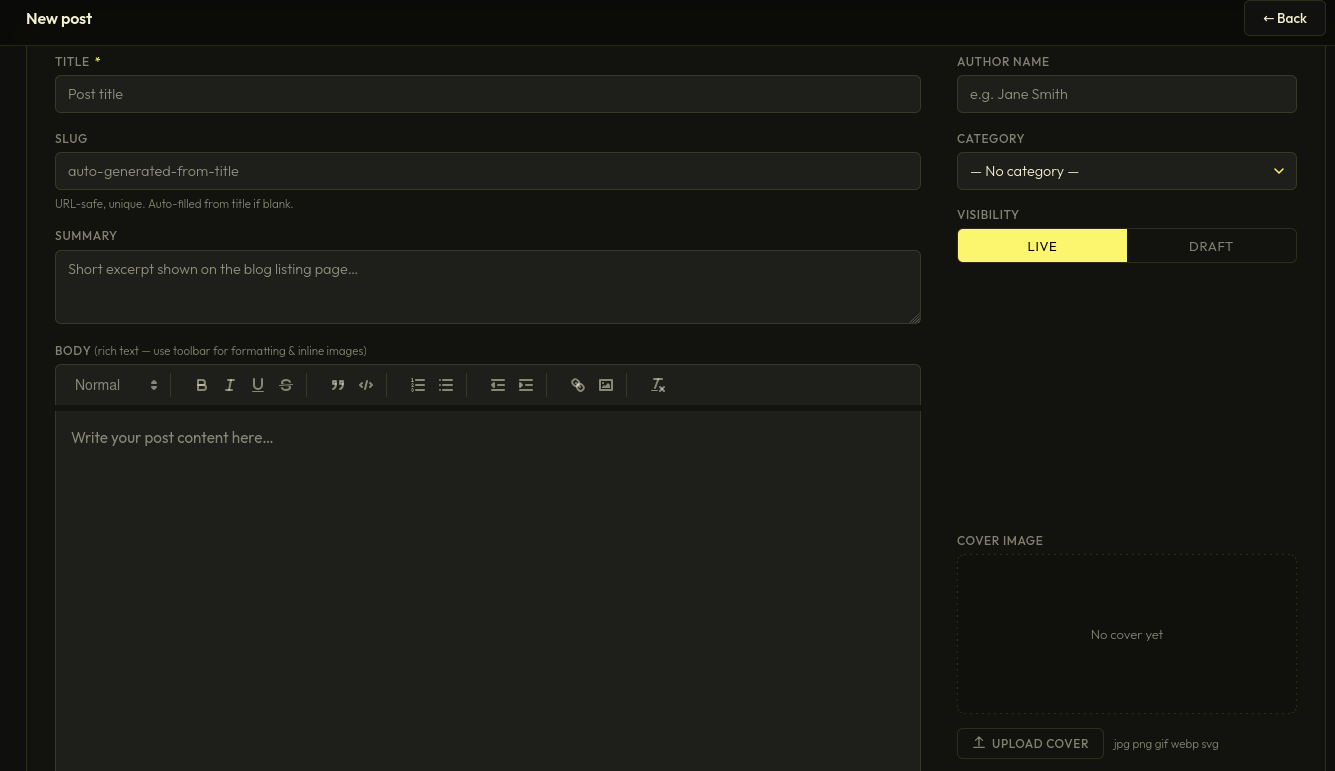Insert a code block
The height and width of the screenshot is (771, 1335).
pos(366,385)
